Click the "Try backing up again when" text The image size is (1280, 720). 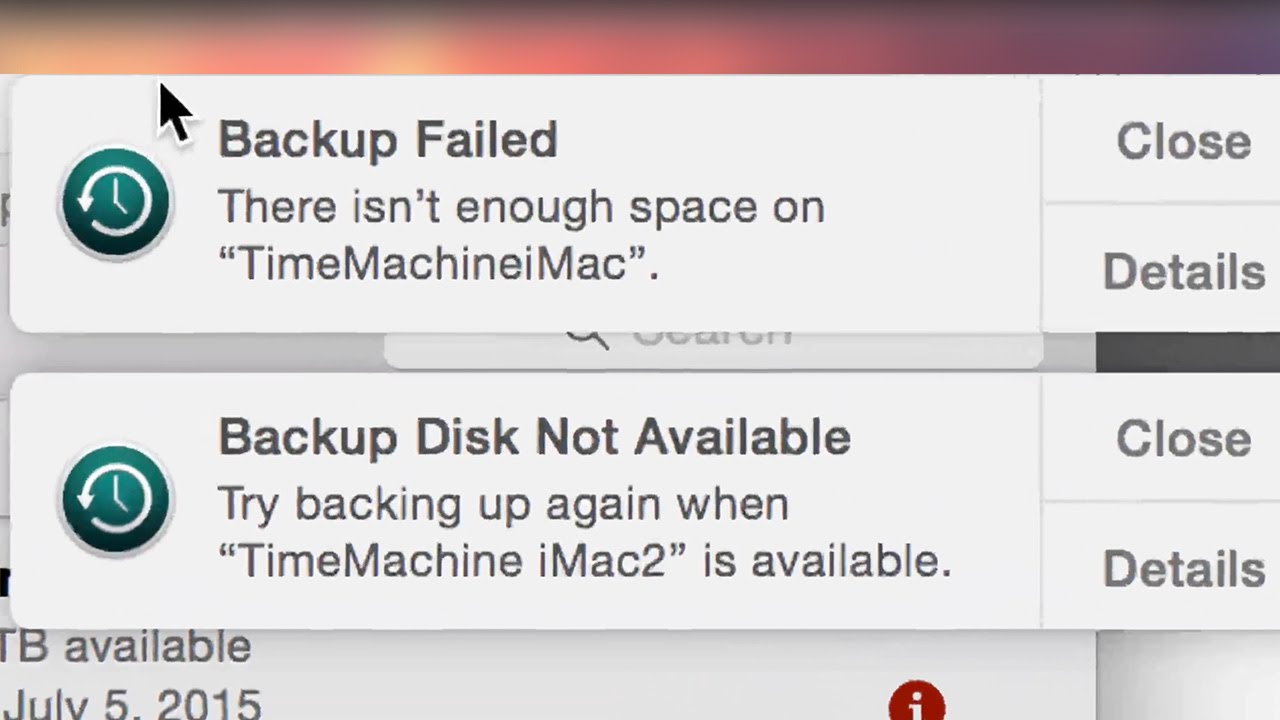pos(503,504)
